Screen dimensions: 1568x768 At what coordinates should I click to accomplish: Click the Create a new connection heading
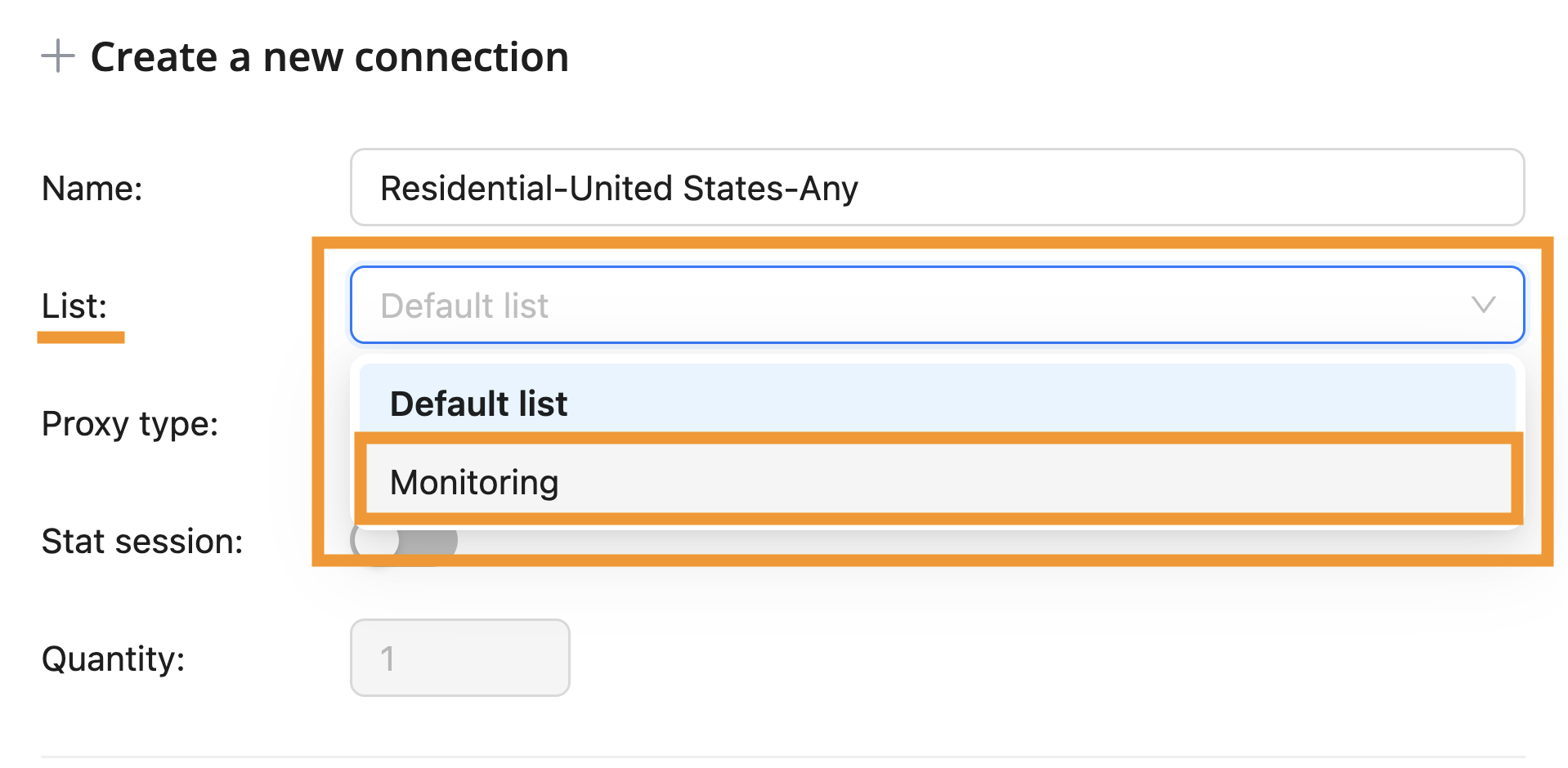coord(329,57)
